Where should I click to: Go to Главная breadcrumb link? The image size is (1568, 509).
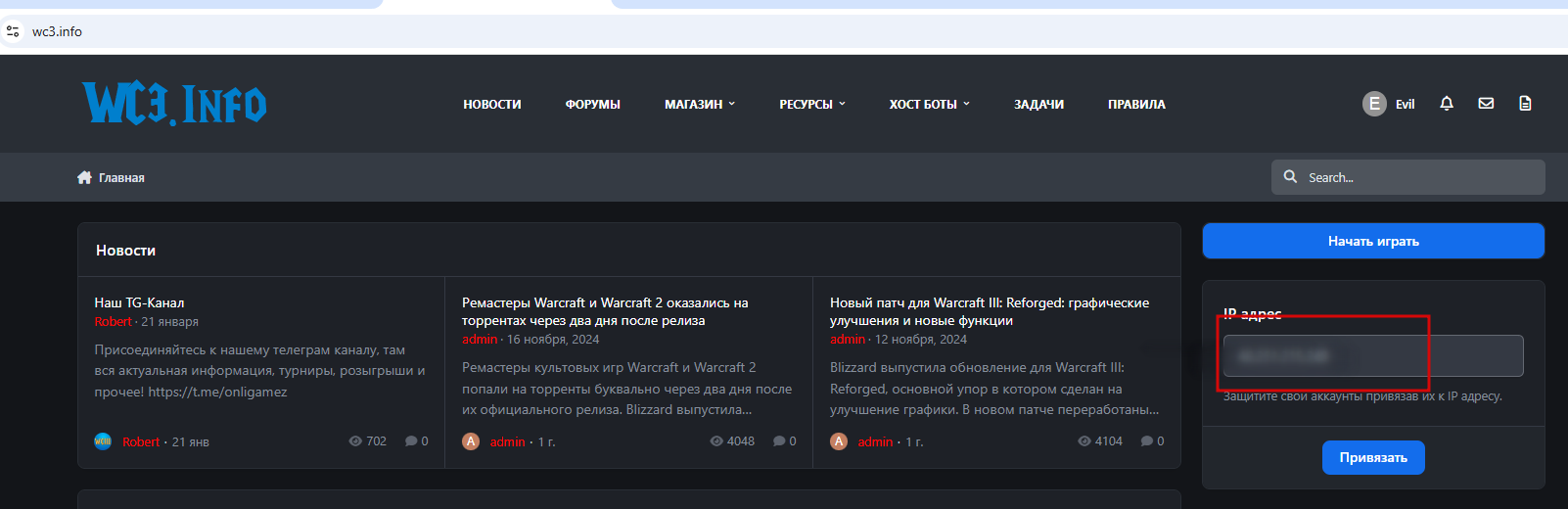(x=121, y=178)
